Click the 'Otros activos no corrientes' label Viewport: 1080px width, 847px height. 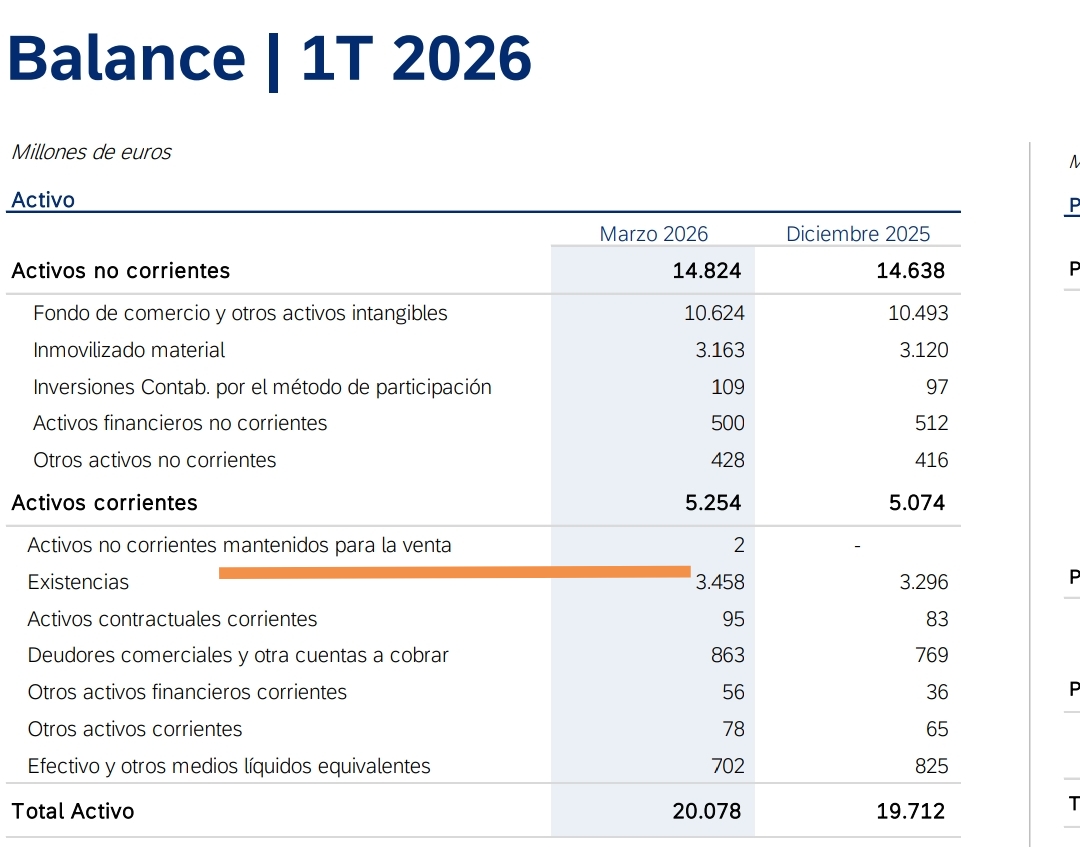tap(154, 460)
